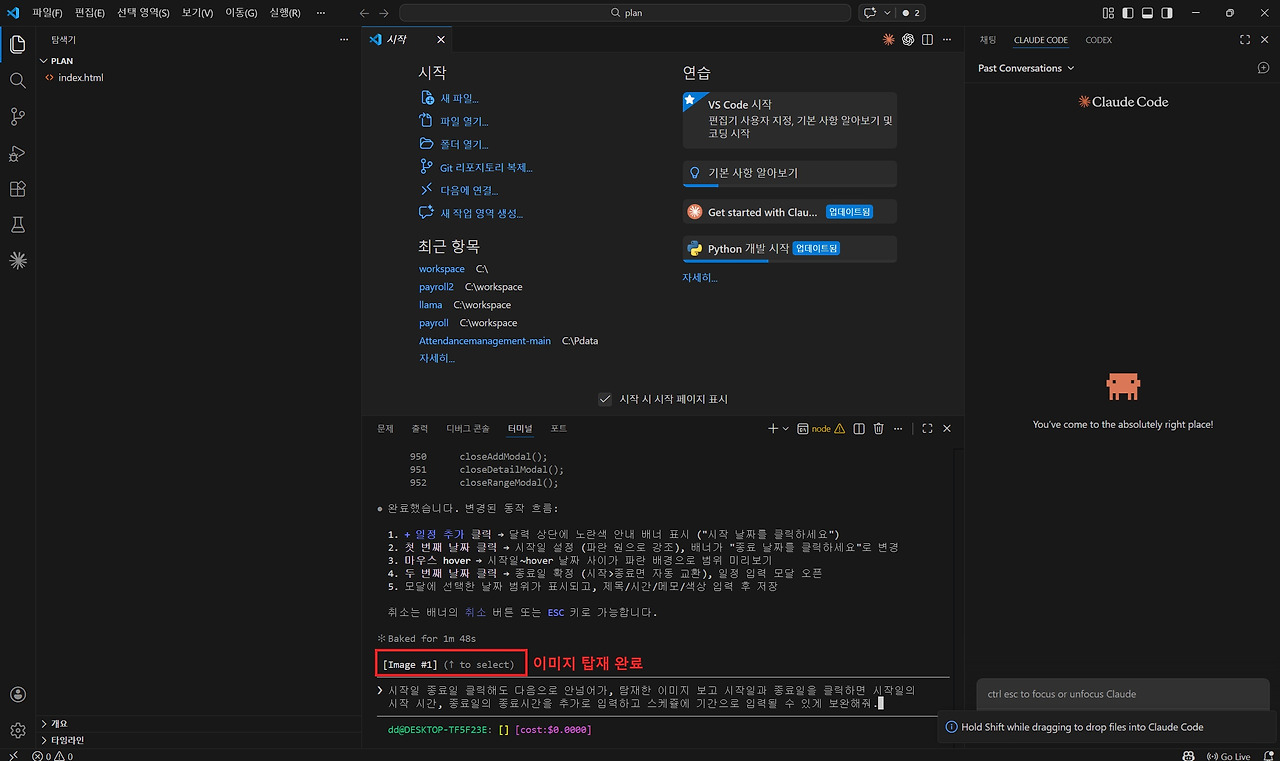Expand the 타임라인 timeline section
1280x761 pixels.
[x=67, y=740]
